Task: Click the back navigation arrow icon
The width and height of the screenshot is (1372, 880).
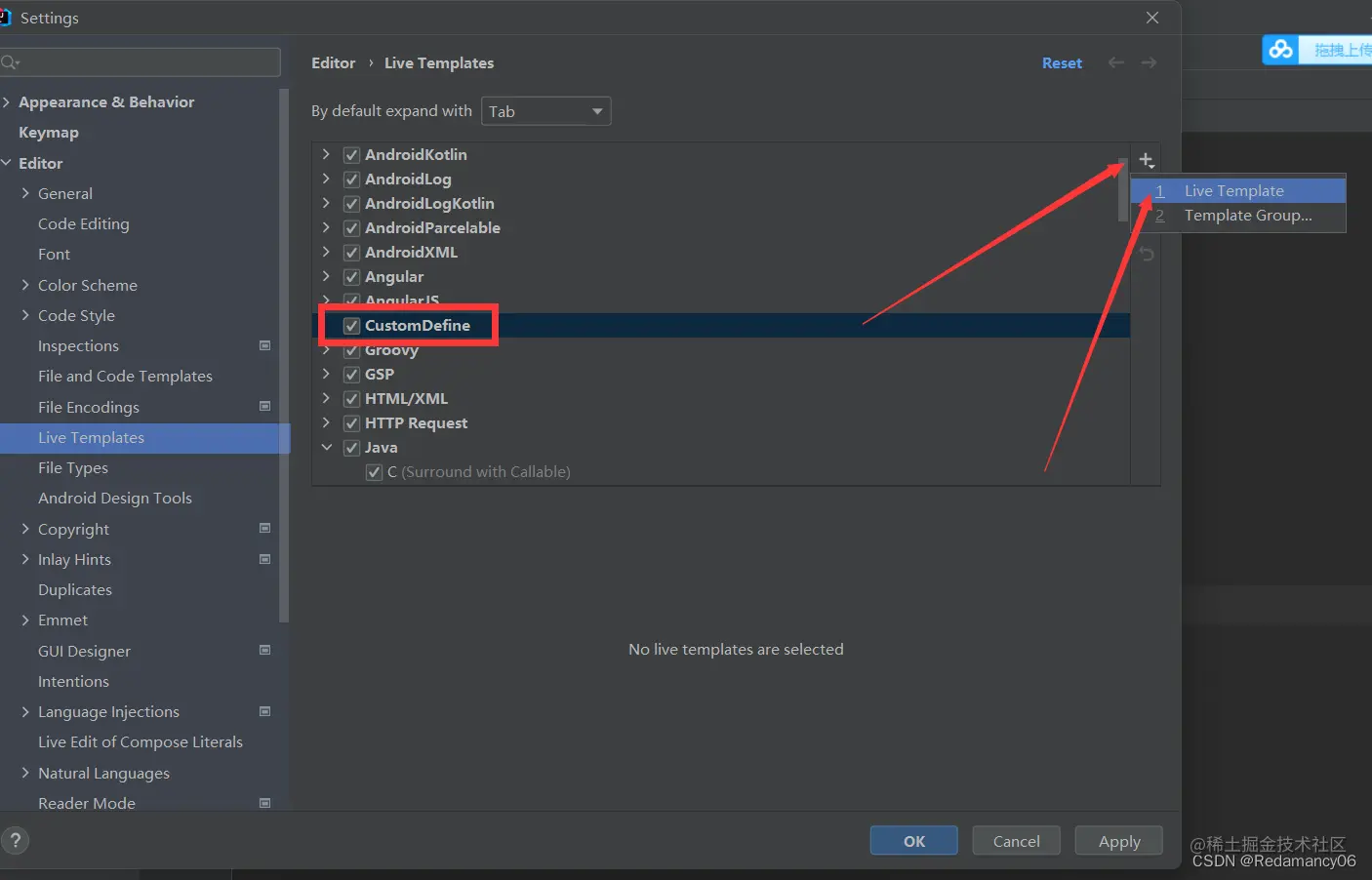Action: click(1116, 62)
